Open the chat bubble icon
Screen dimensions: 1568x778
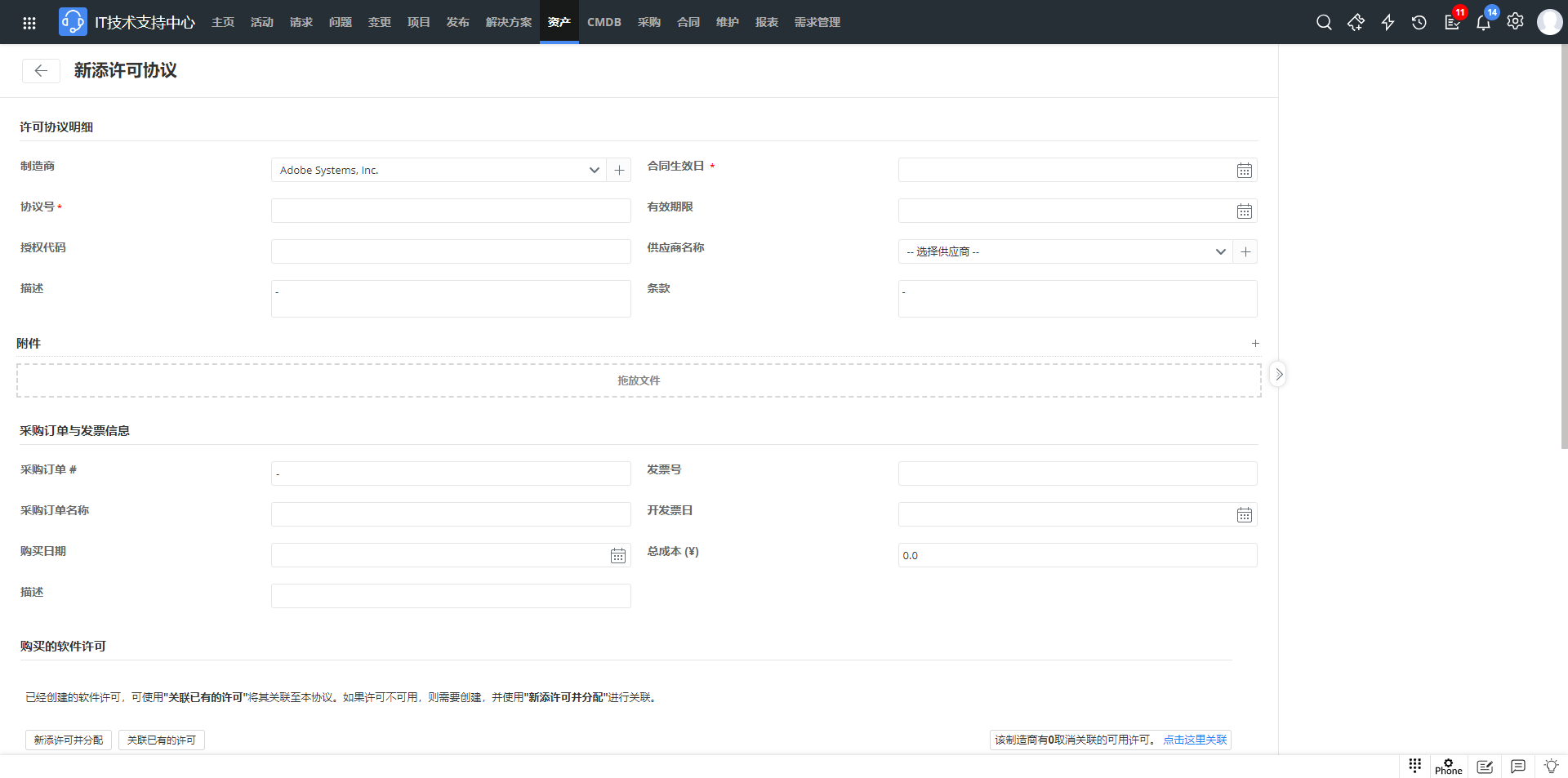pyautogui.click(x=1518, y=766)
